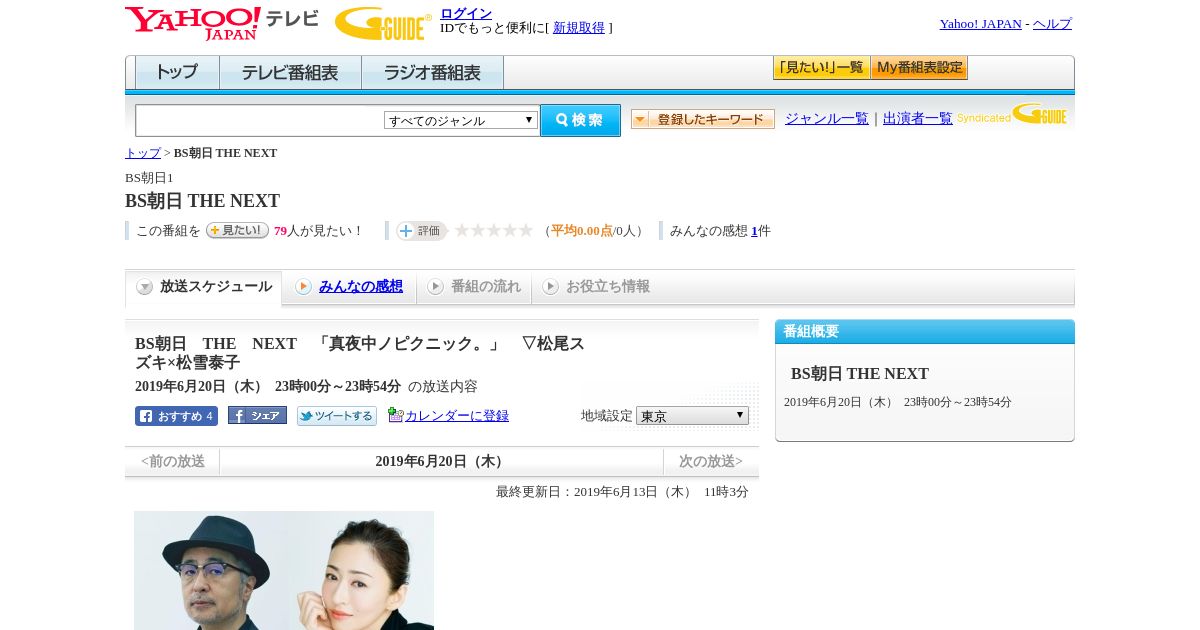This screenshot has width=1200, height=630.
Task: Click the Yahoo! JAPAN テレビ logo
Action: (x=221, y=23)
